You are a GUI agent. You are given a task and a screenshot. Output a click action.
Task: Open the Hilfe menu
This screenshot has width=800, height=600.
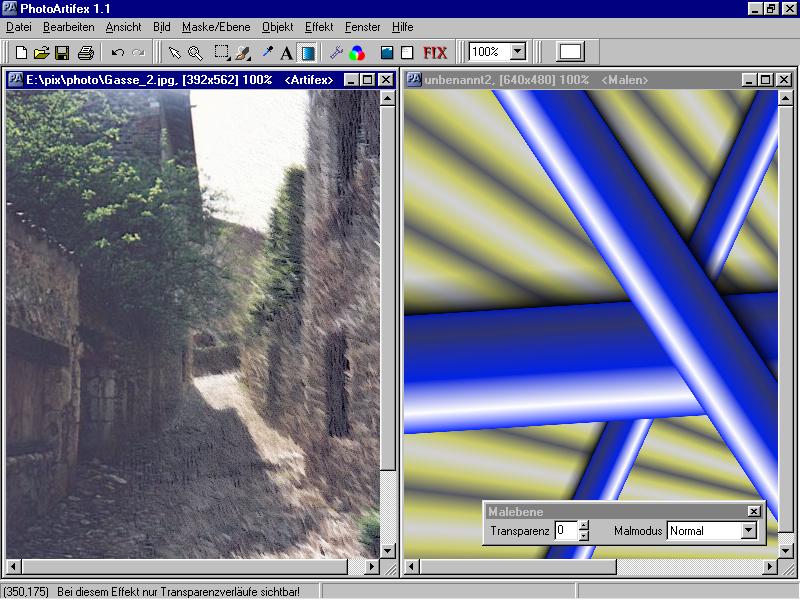pyautogui.click(x=403, y=27)
